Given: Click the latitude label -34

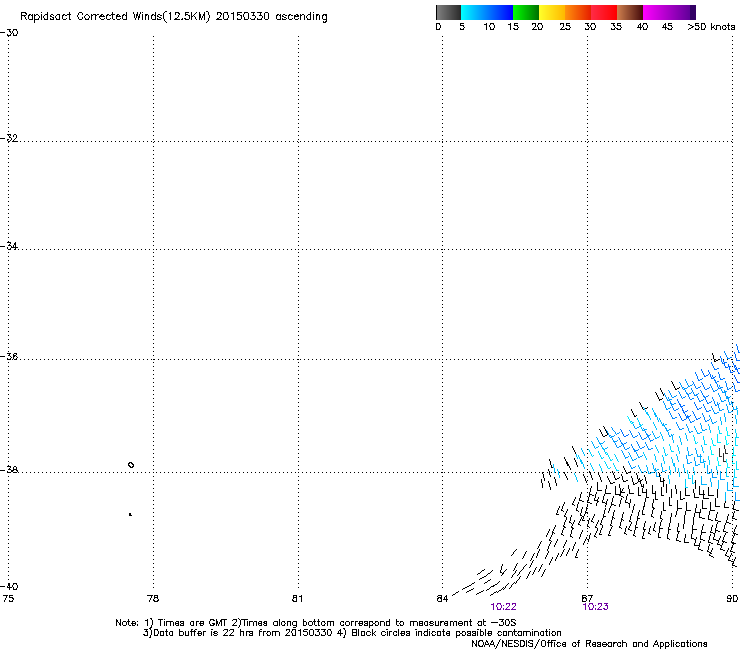Looking at the screenshot, I should point(9,246).
